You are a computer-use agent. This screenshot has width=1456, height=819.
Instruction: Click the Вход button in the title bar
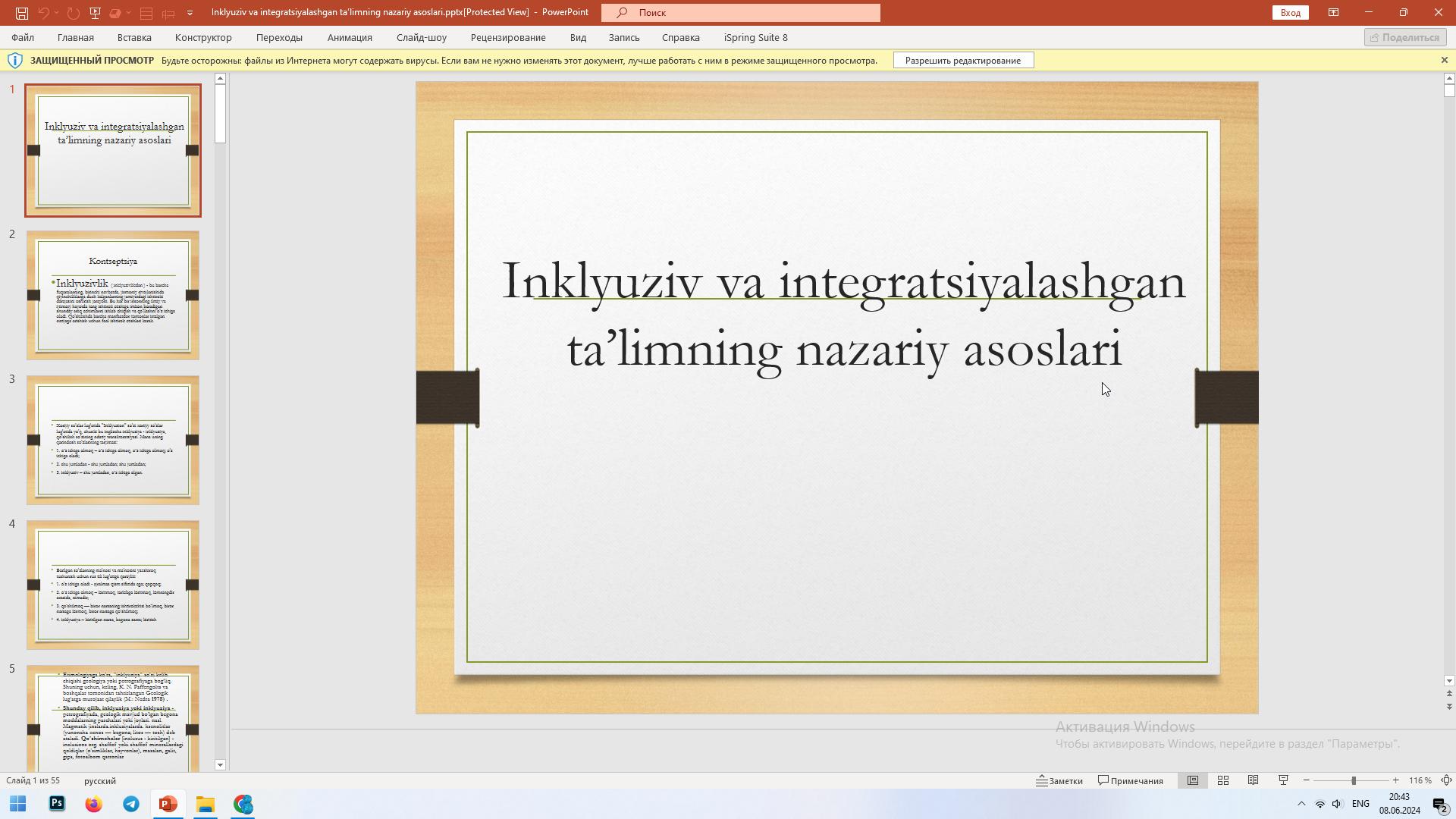point(1290,12)
